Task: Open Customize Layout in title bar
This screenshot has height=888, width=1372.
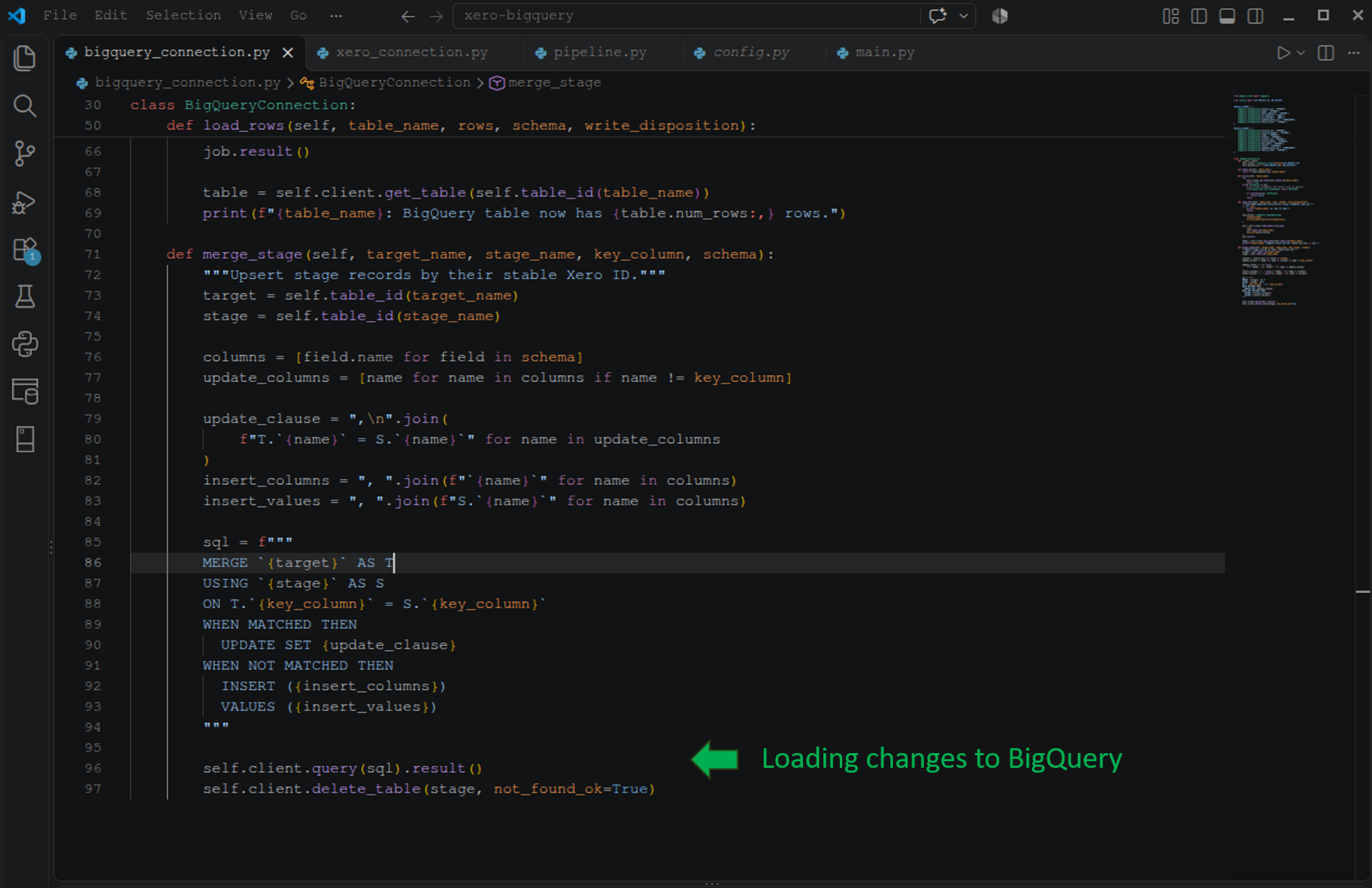Action: coord(1171,16)
